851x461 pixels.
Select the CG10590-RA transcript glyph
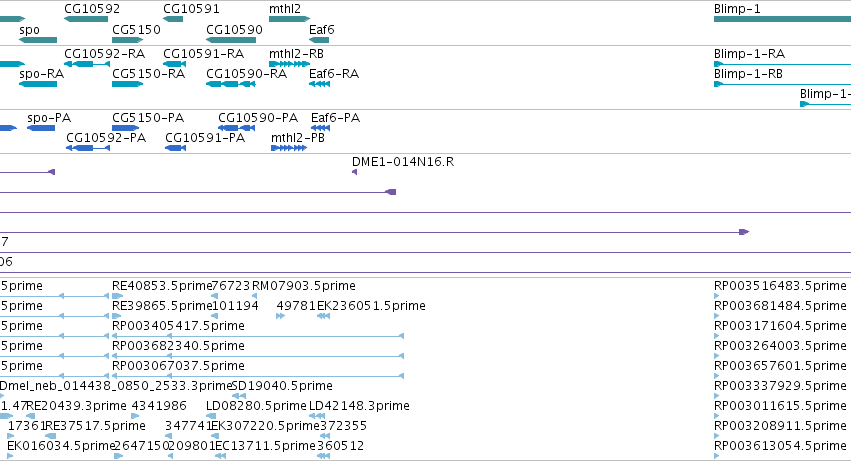point(231,84)
